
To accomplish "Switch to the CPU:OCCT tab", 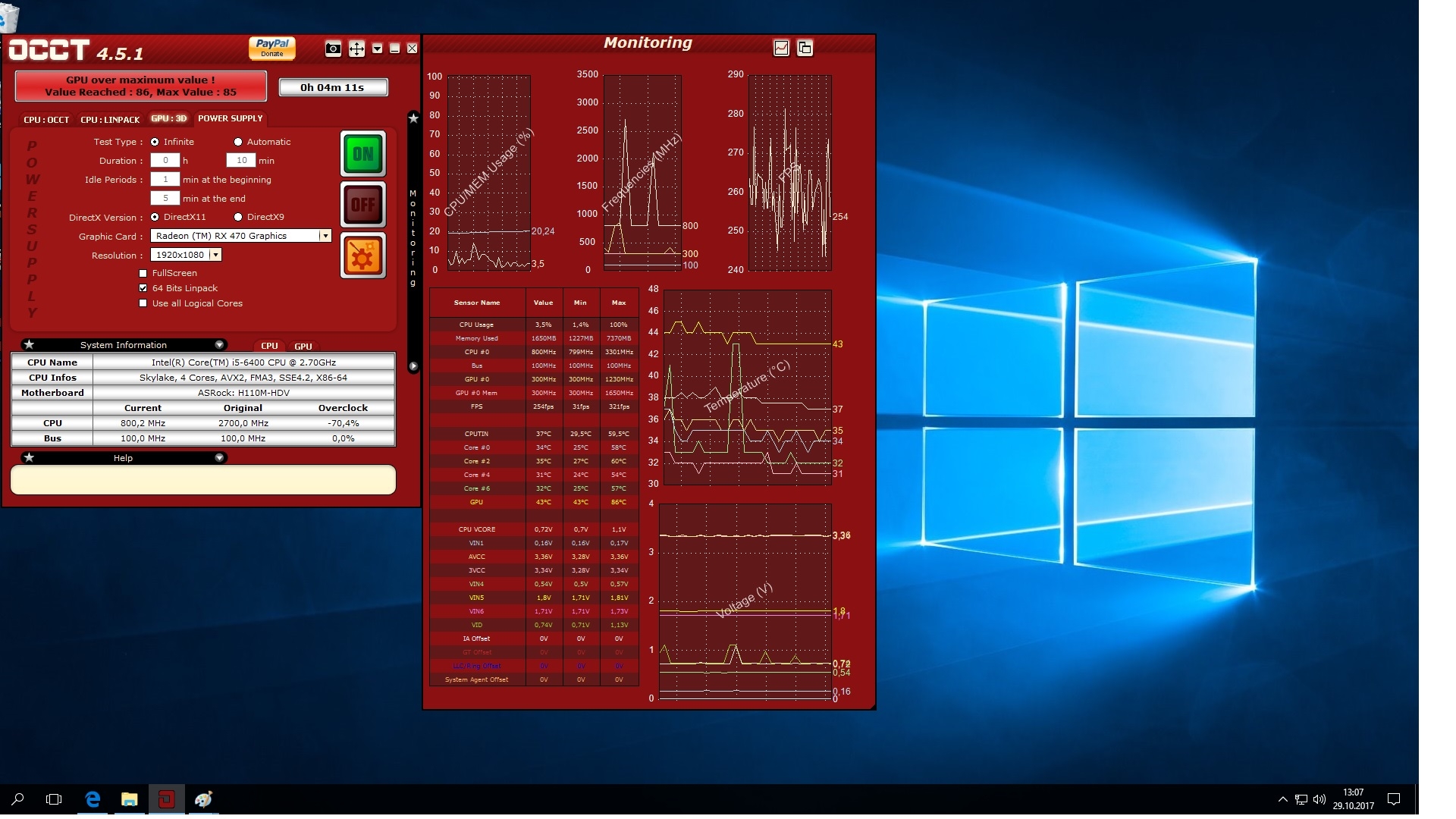I will click(x=46, y=120).
